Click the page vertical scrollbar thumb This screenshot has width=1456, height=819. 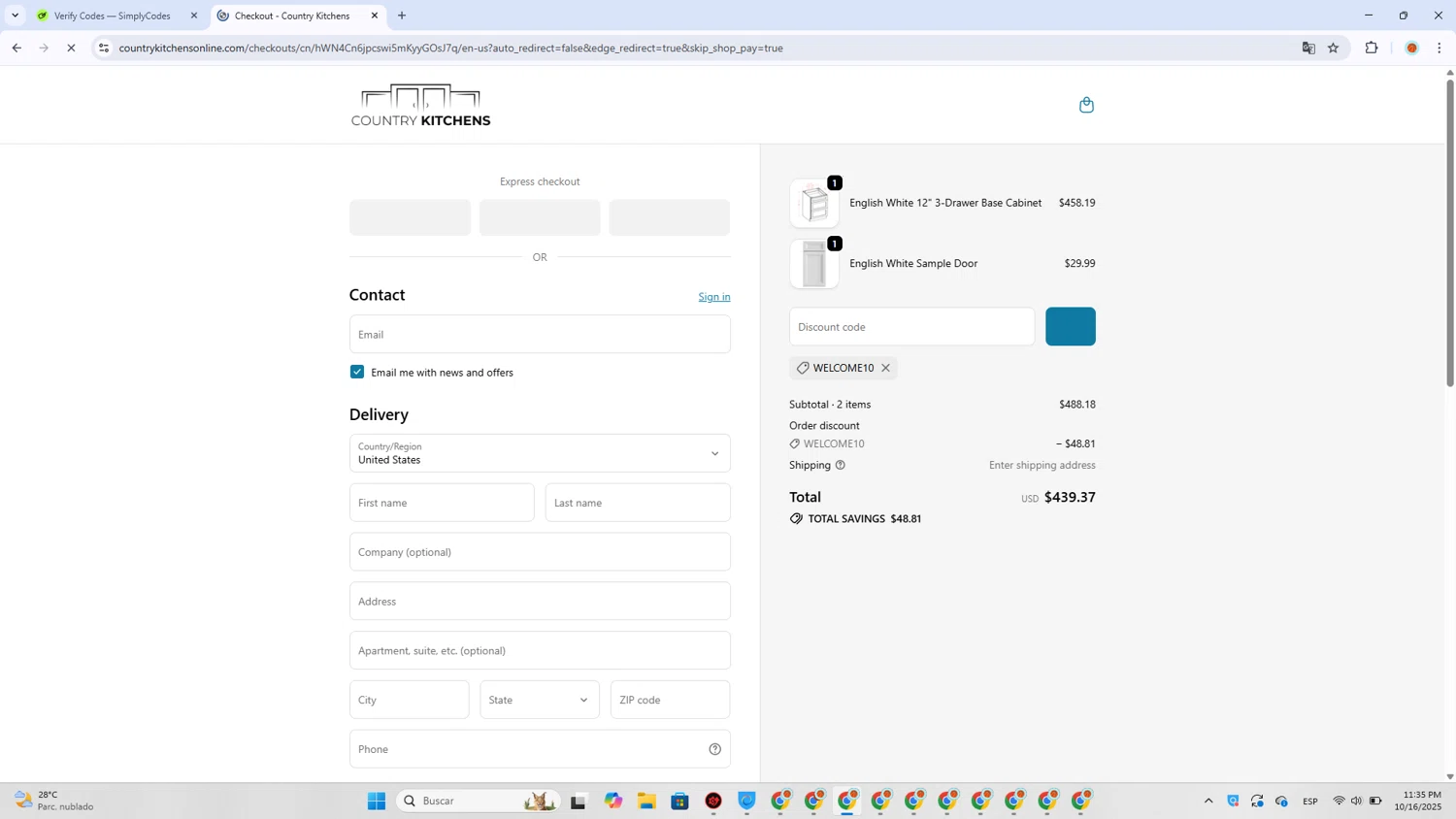[x=1450, y=233]
